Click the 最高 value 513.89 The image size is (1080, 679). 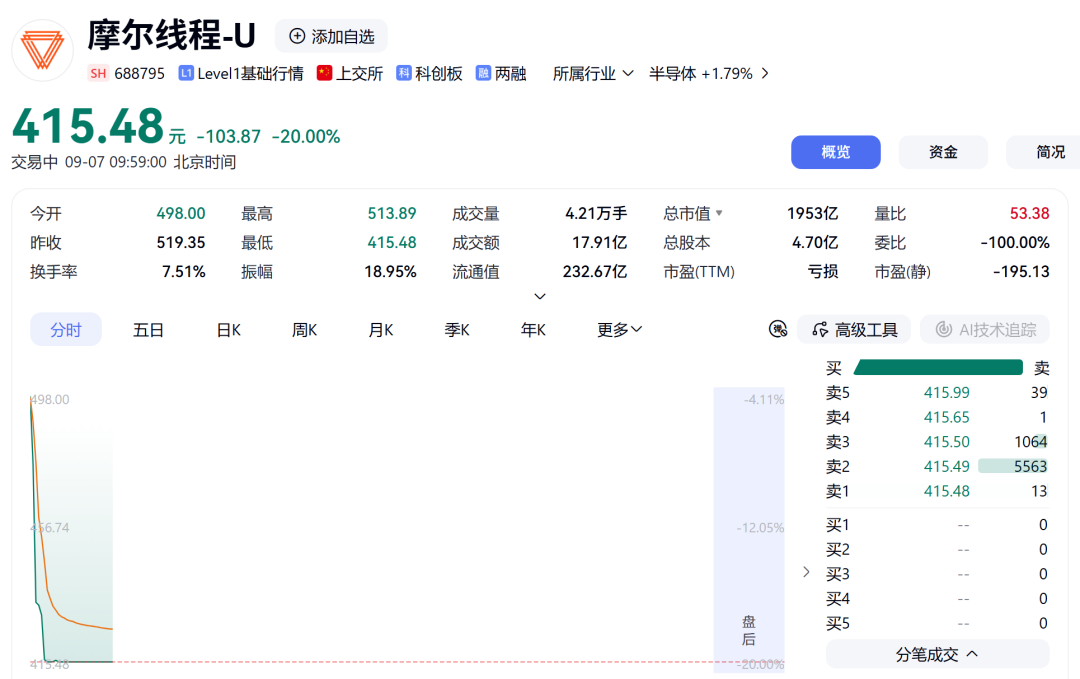point(392,213)
